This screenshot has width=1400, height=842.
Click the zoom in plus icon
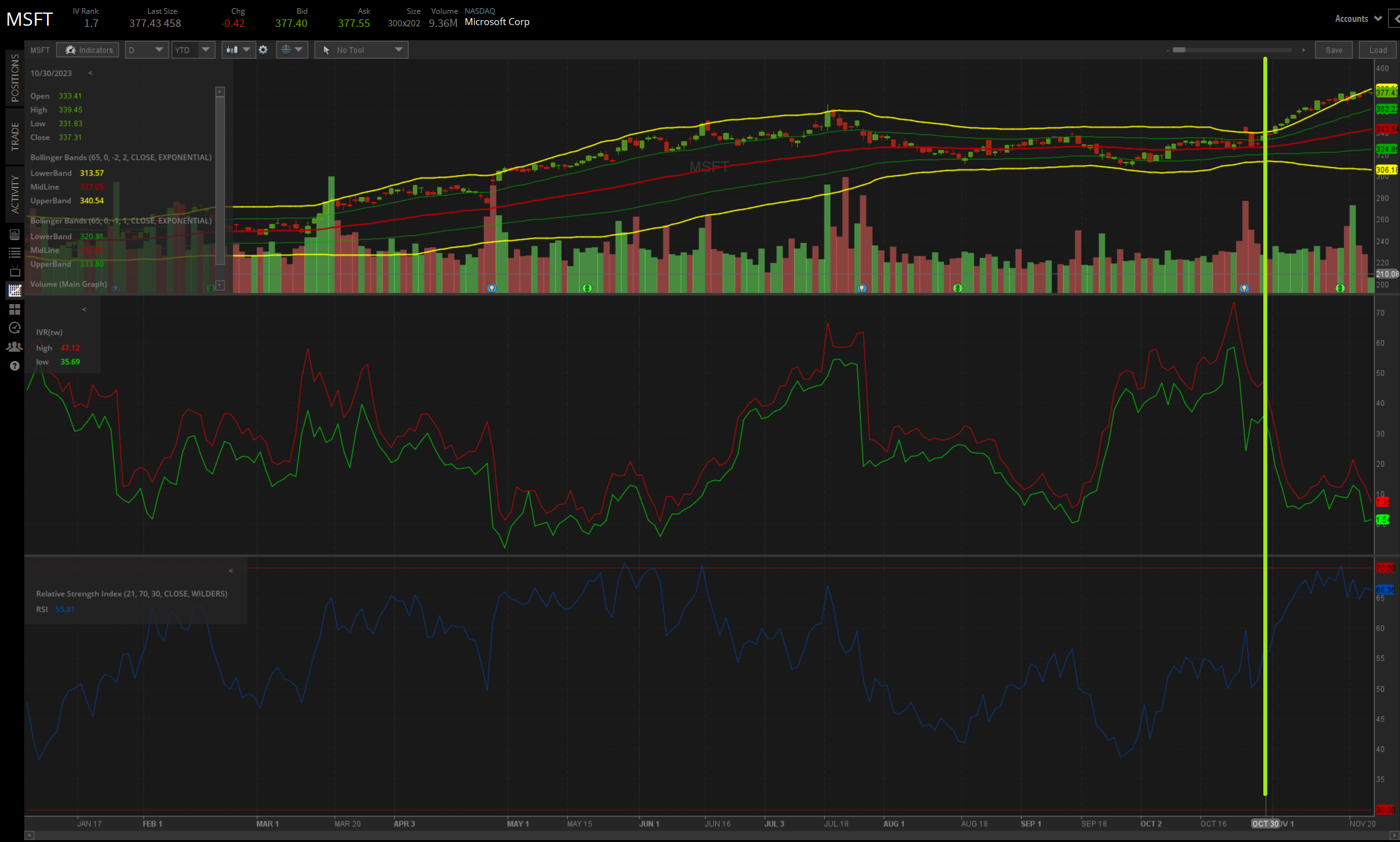coord(1303,50)
